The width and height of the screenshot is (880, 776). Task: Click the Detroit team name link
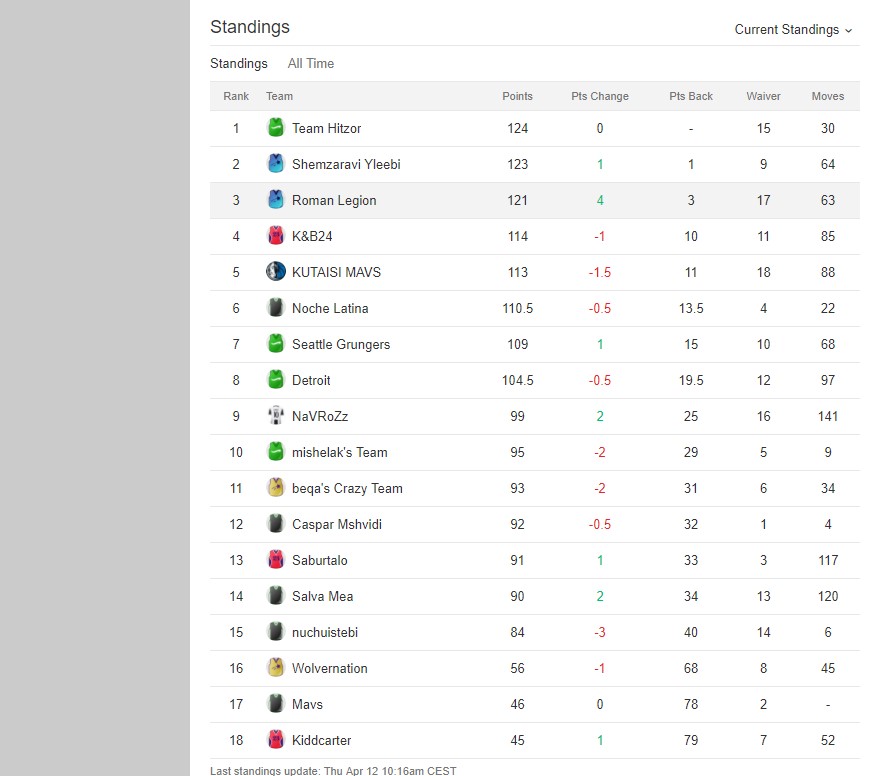point(311,380)
